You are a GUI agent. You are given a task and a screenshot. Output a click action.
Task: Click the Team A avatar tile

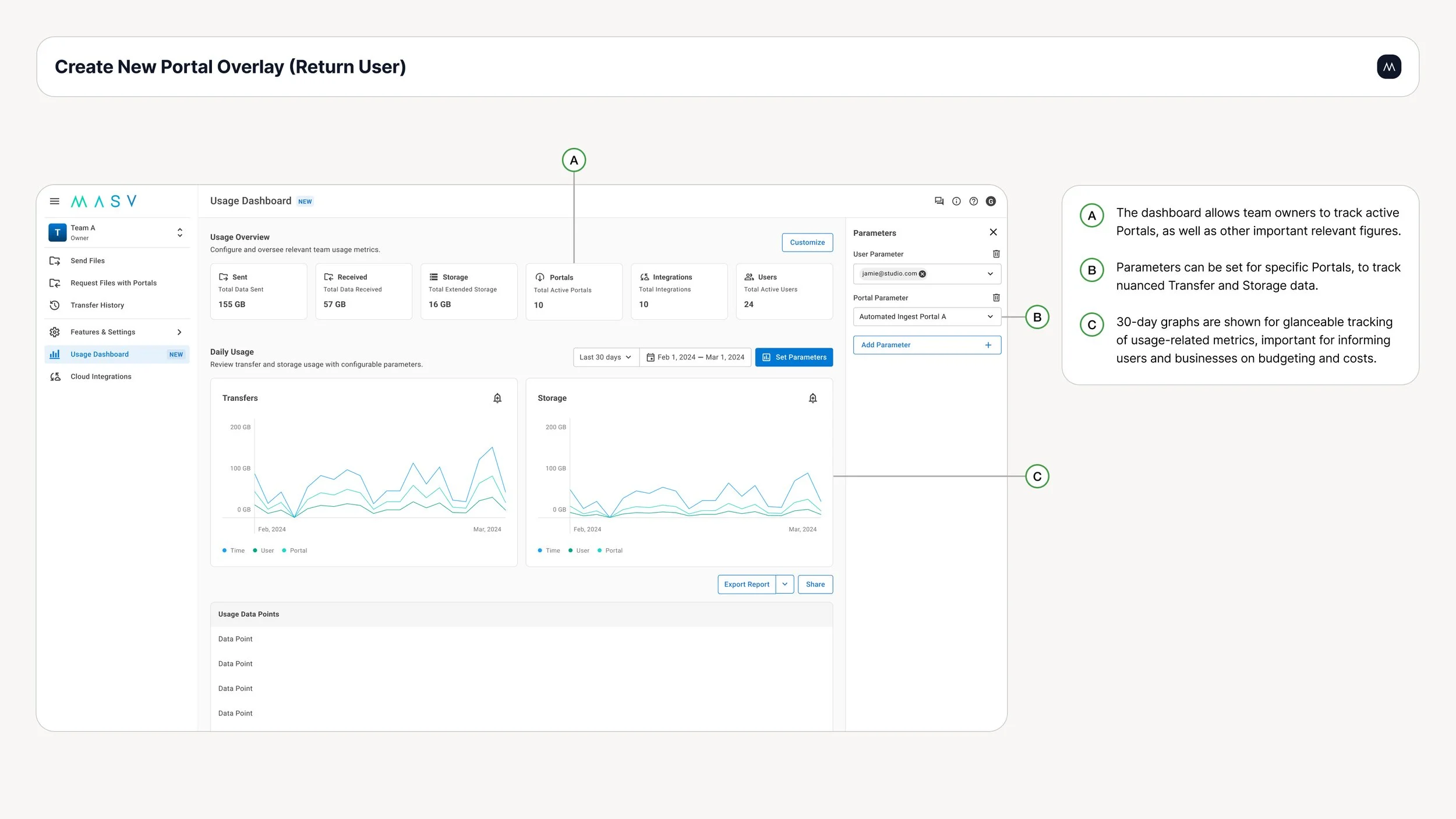click(x=57, y=232)
